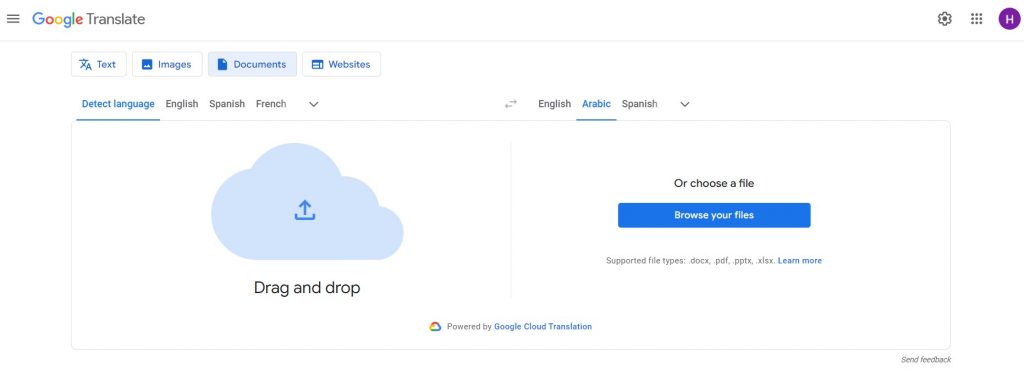This screenshot has height=375, width=1024.
Task: Click the 'Or choose a file' text
Action: [x=714, y=184]
